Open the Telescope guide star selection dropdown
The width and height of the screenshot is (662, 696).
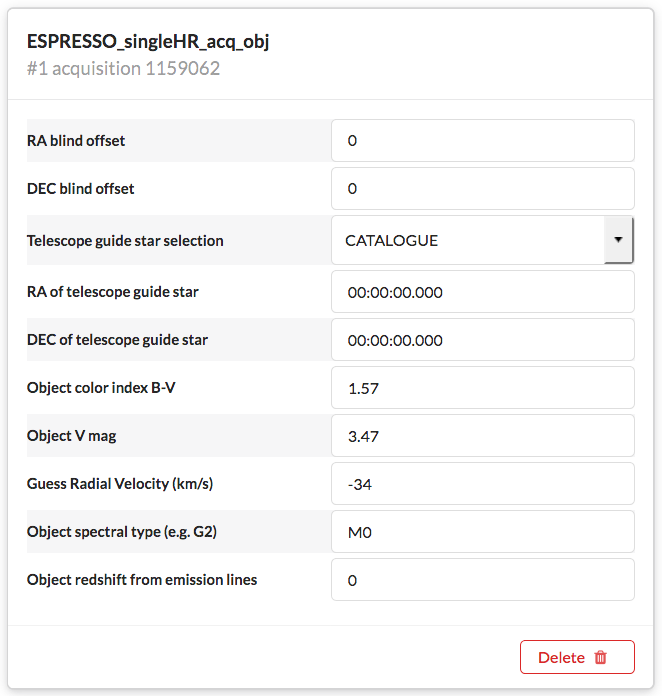[482, 240]
